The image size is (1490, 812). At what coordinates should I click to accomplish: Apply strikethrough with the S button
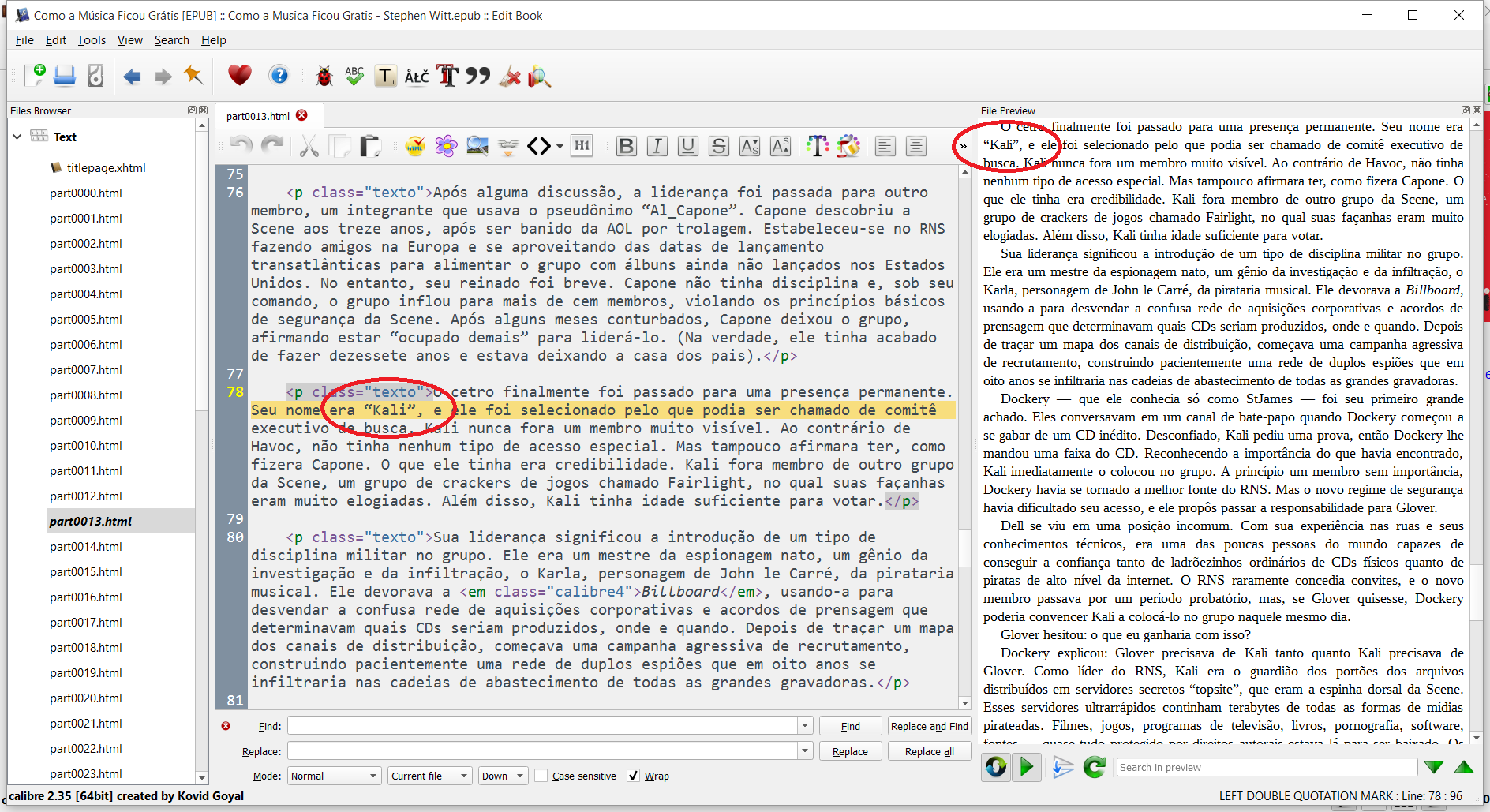[x=719, y=146]
